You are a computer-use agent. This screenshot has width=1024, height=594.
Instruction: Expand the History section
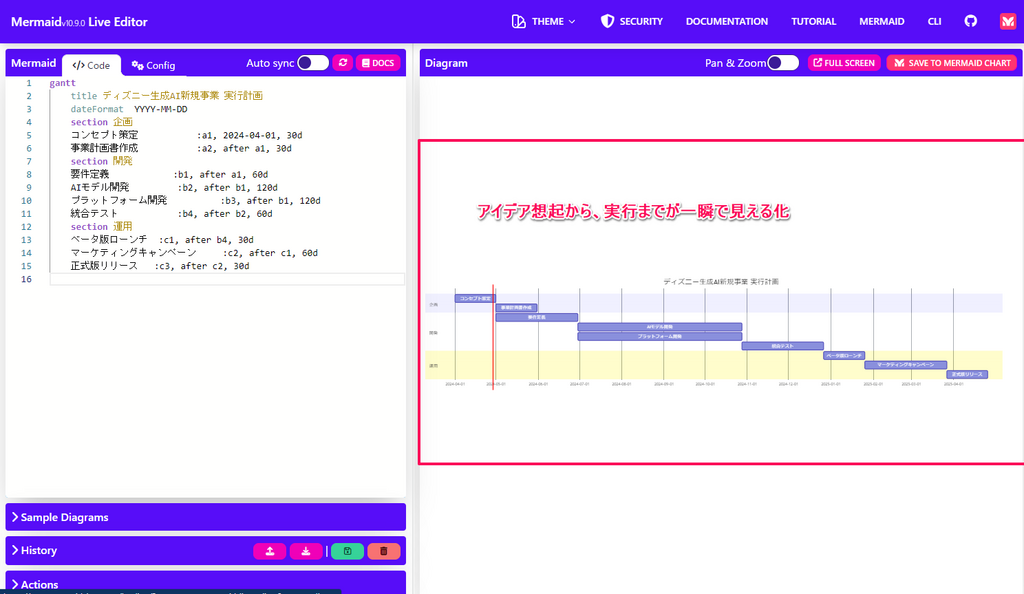35,550
